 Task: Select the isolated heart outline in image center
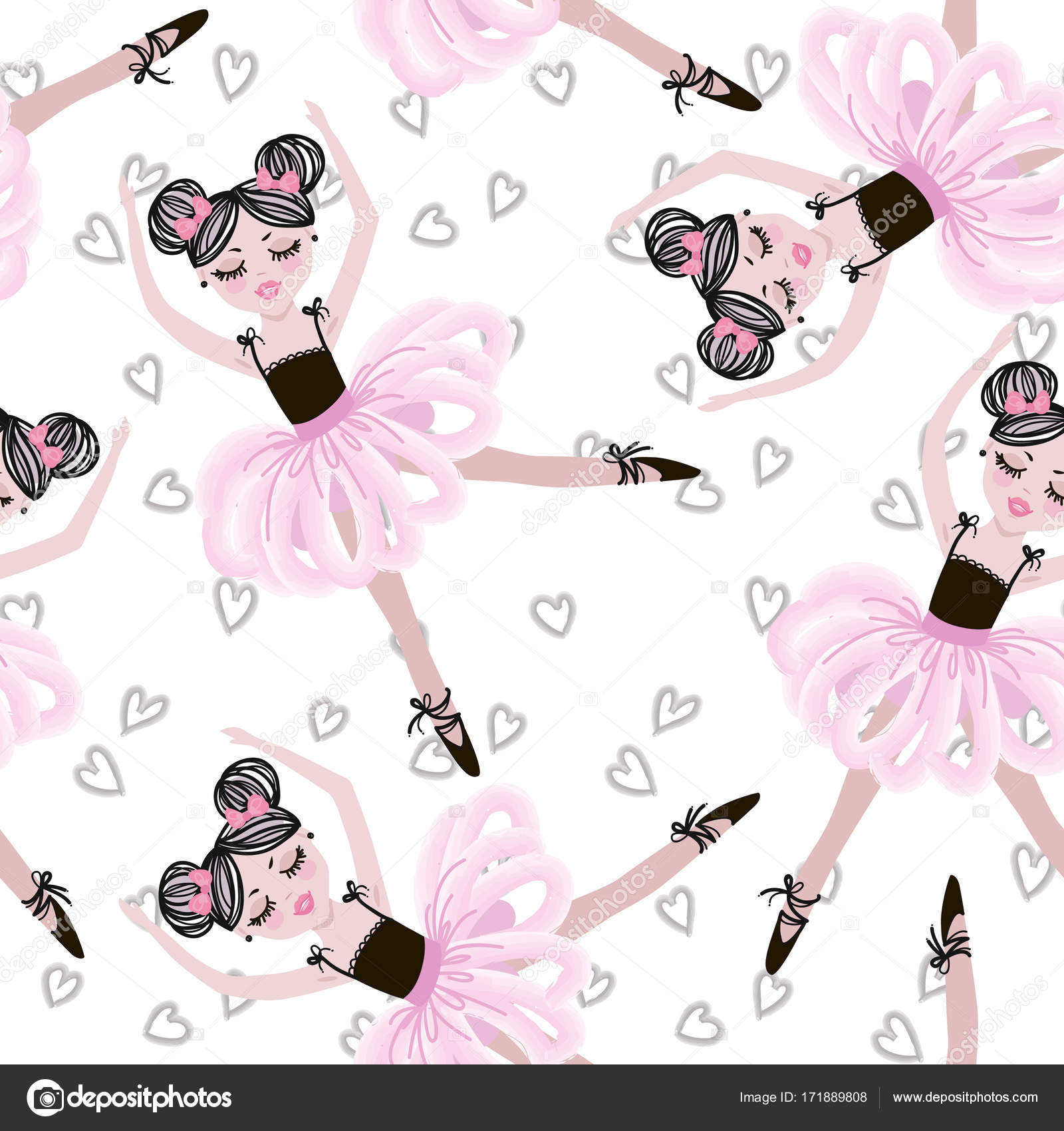[553, 613]
